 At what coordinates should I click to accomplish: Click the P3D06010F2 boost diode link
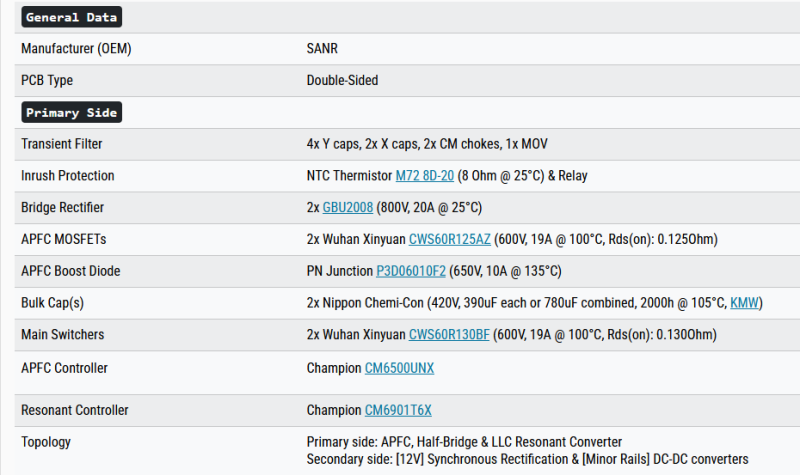tap(411, 272)
